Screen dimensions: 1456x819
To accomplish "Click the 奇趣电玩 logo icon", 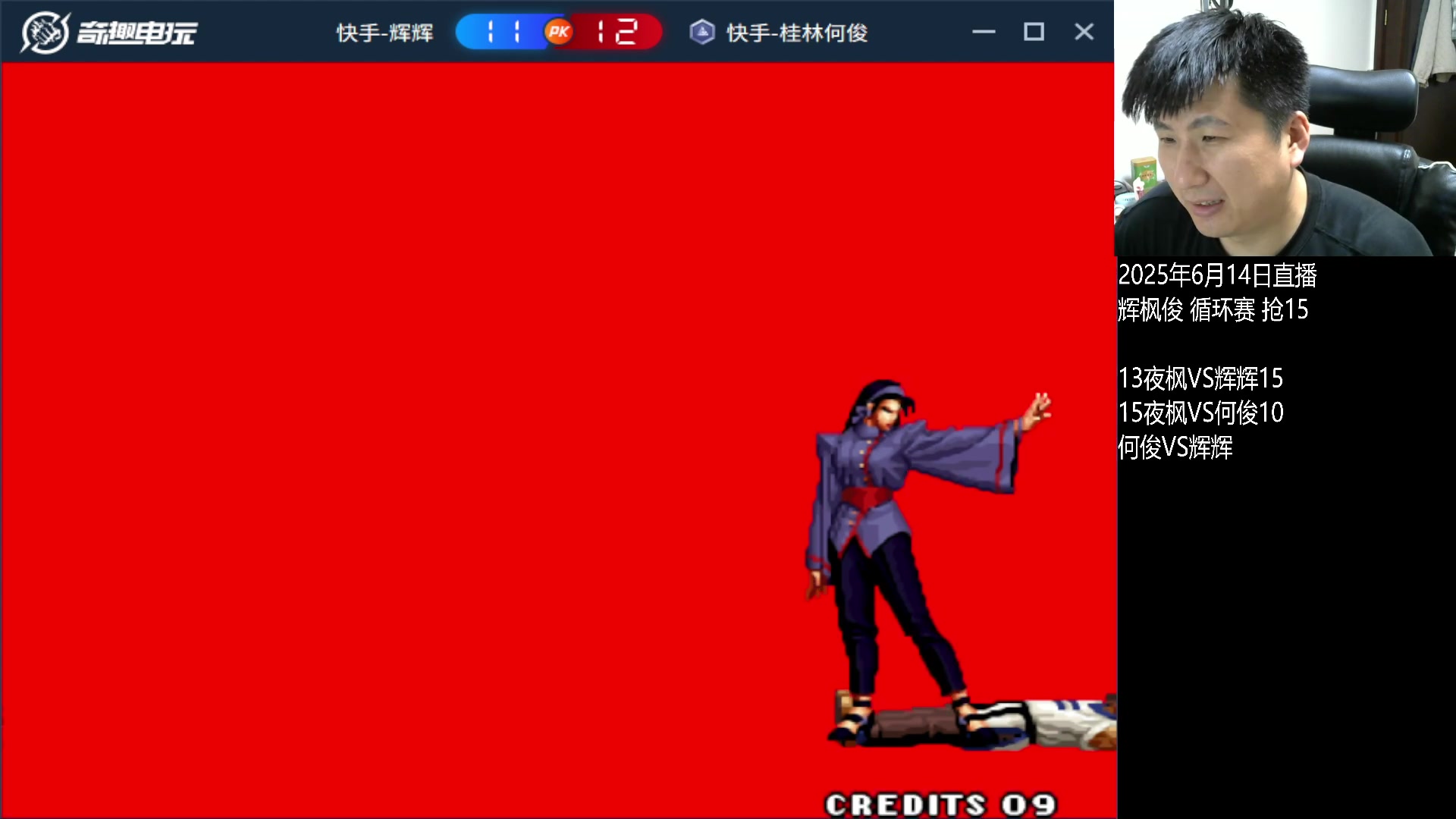I will (x=45, y=33).
